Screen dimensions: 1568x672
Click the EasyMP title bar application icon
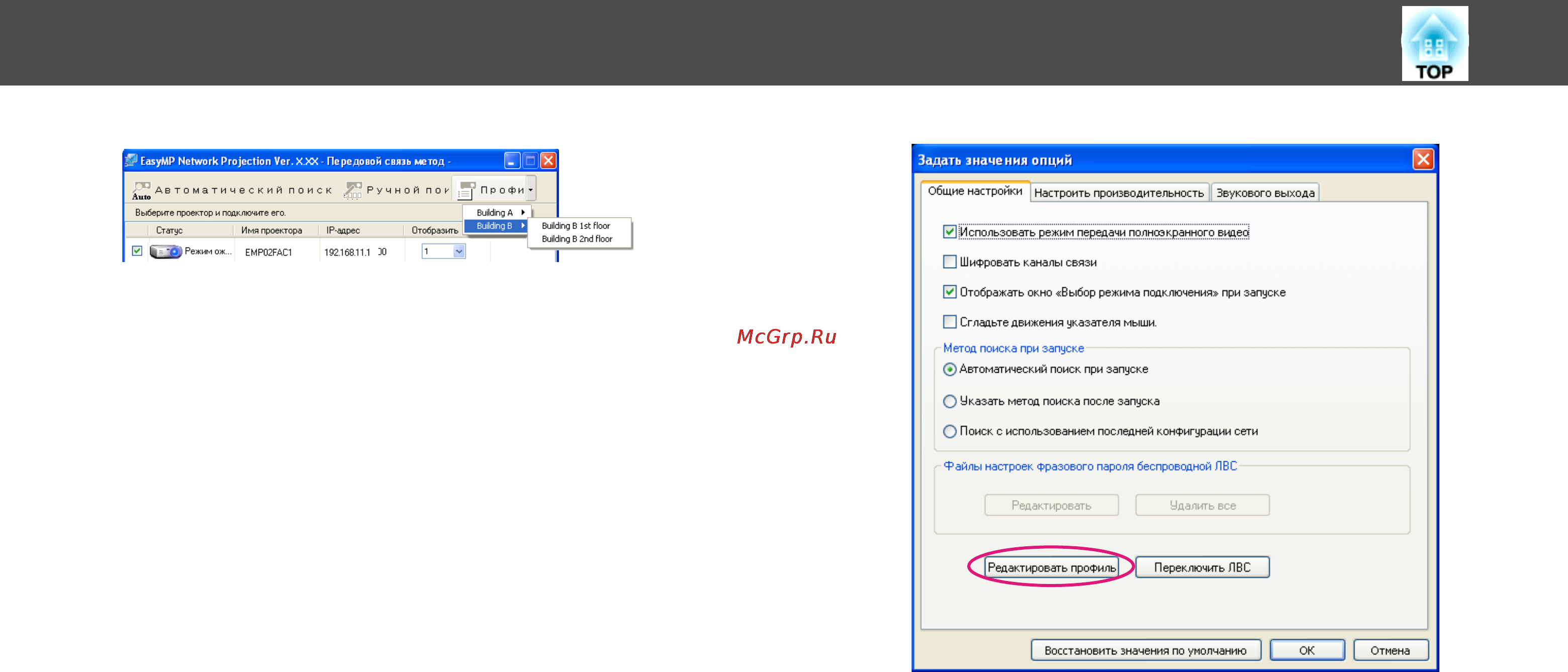pos(131,160)
